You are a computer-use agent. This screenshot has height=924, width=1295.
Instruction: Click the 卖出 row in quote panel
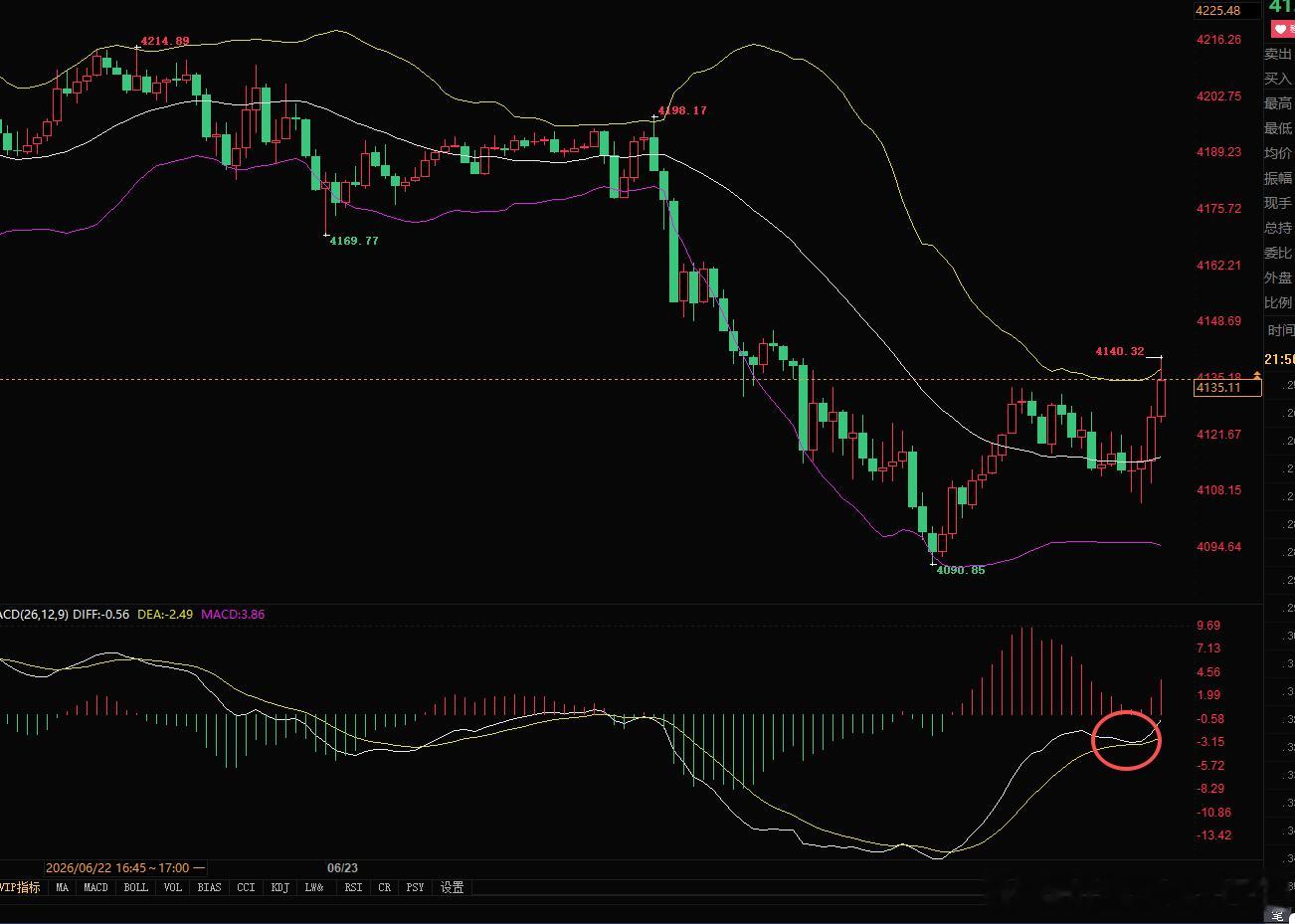click(1279, 55)
